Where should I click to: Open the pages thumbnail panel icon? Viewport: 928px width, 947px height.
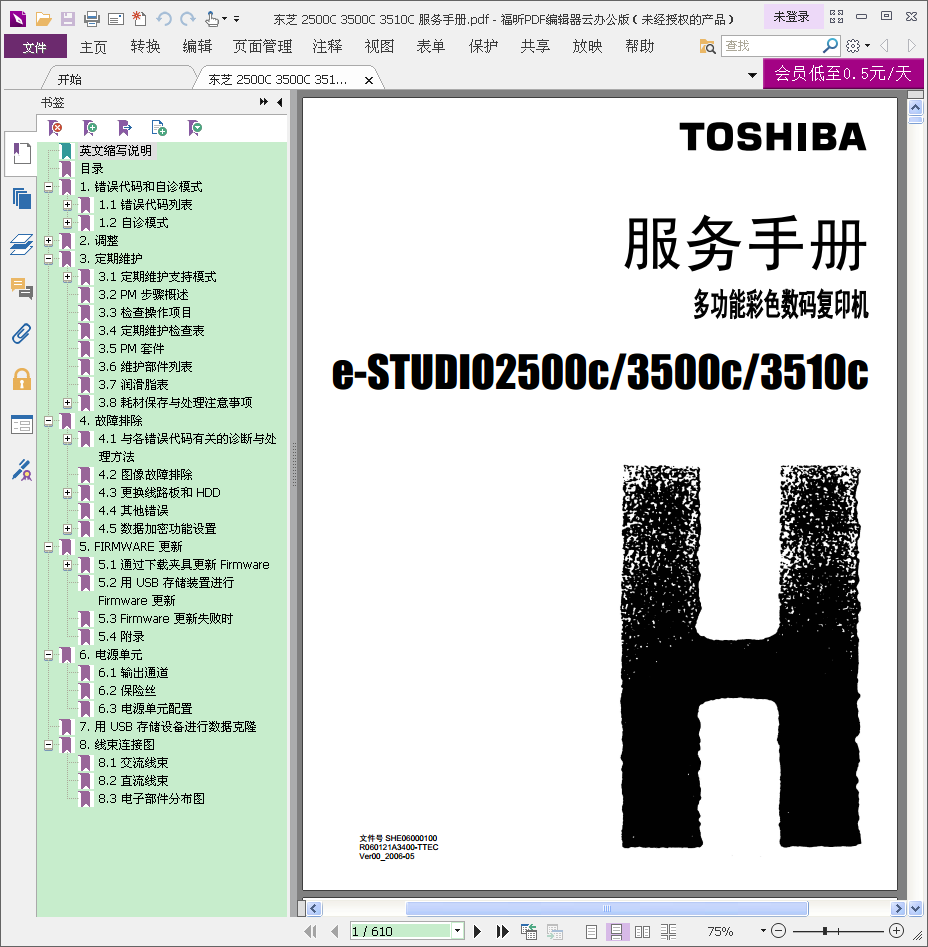pyautogui.click(x=22, y=198)
